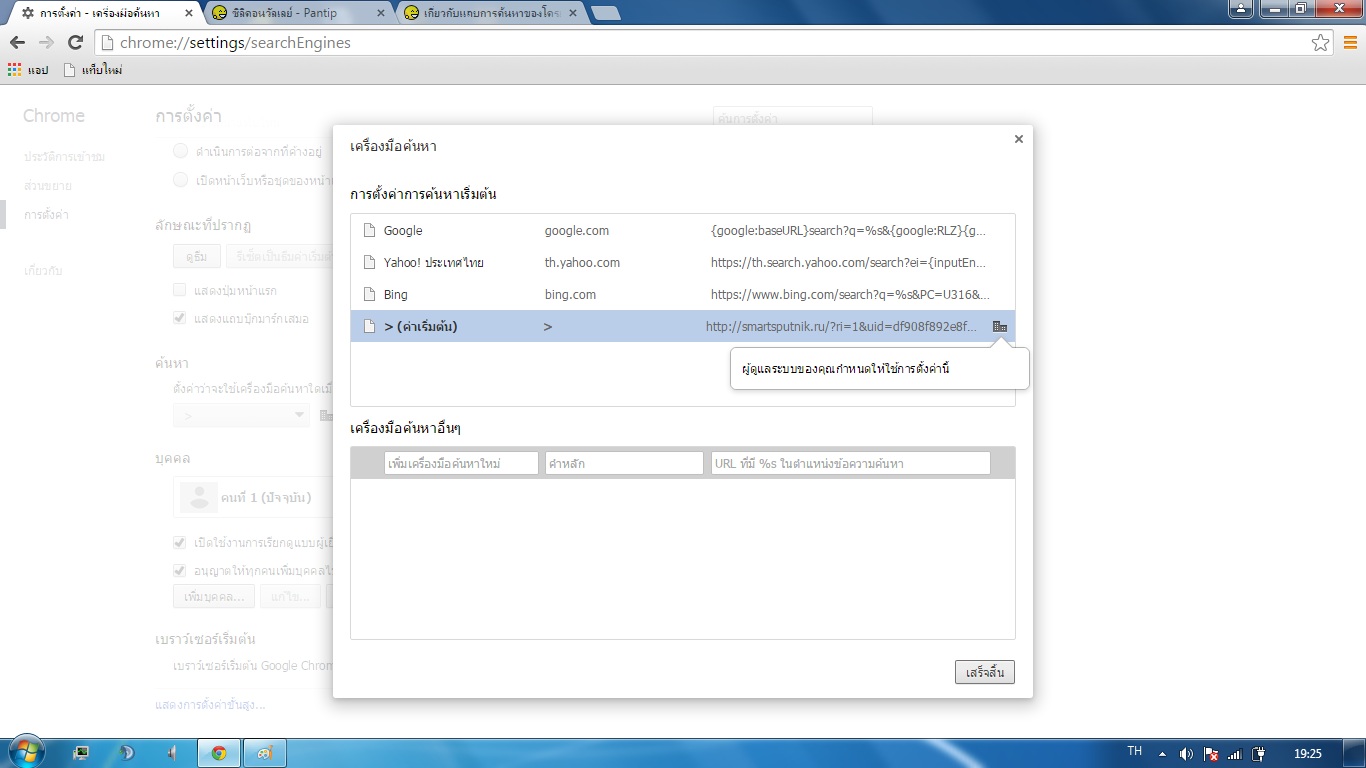Click the smartsputnik.ru URL text
The image size is (1366, 768).
point(842,326)
